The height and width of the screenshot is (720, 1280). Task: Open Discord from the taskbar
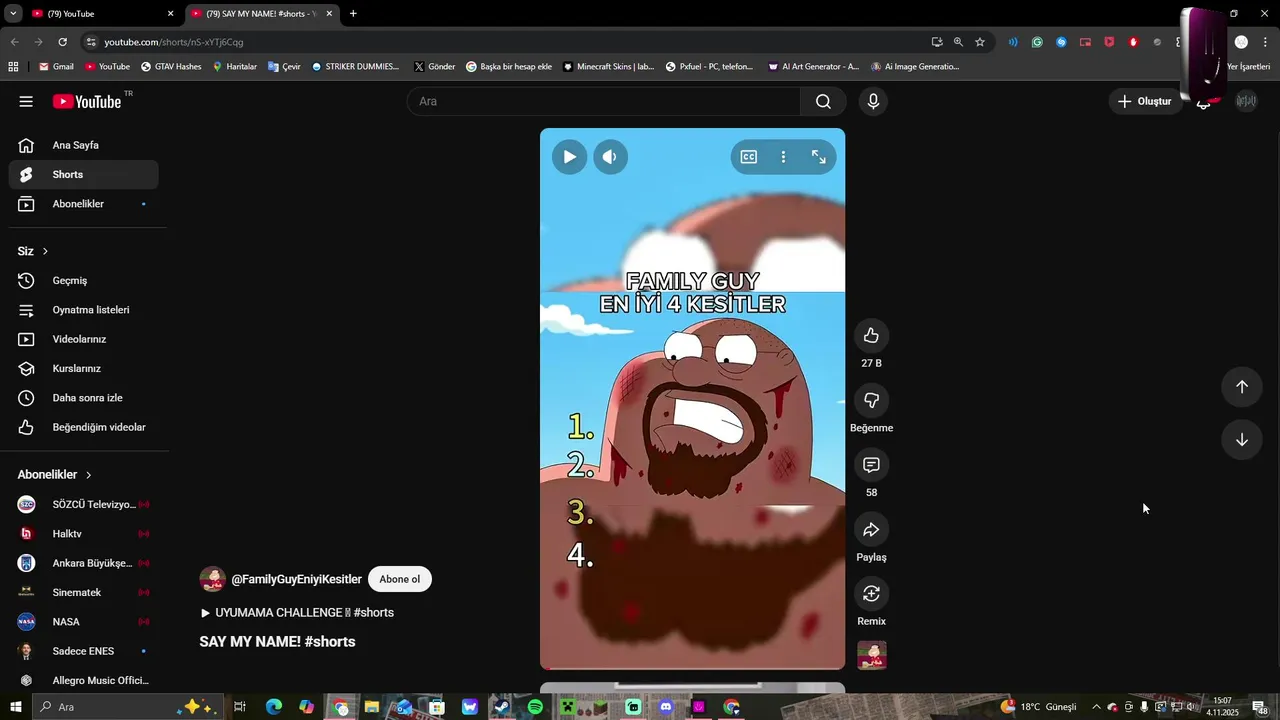tap(666, 707)
